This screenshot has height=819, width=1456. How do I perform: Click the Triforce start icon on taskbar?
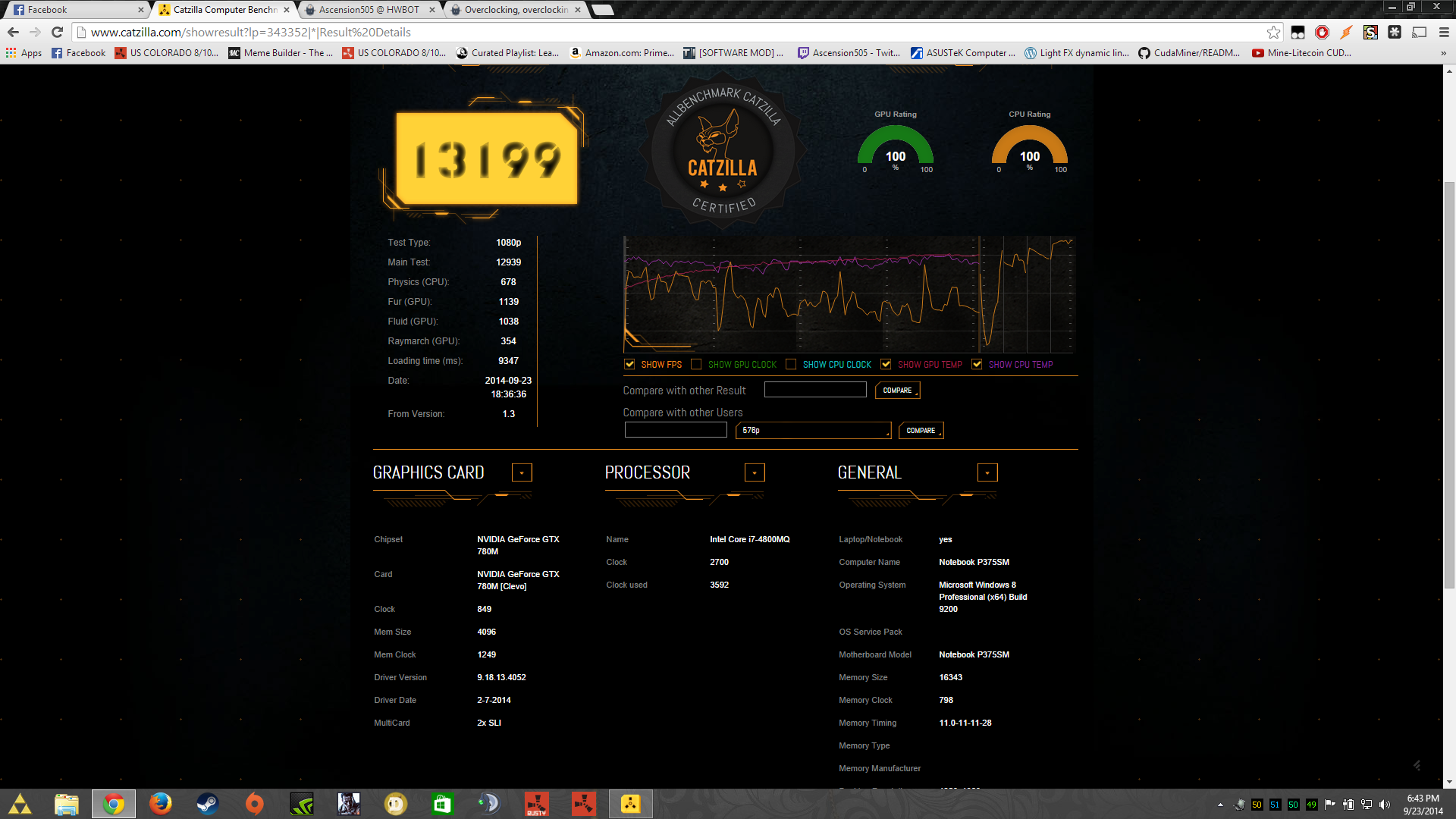(20, 803)
